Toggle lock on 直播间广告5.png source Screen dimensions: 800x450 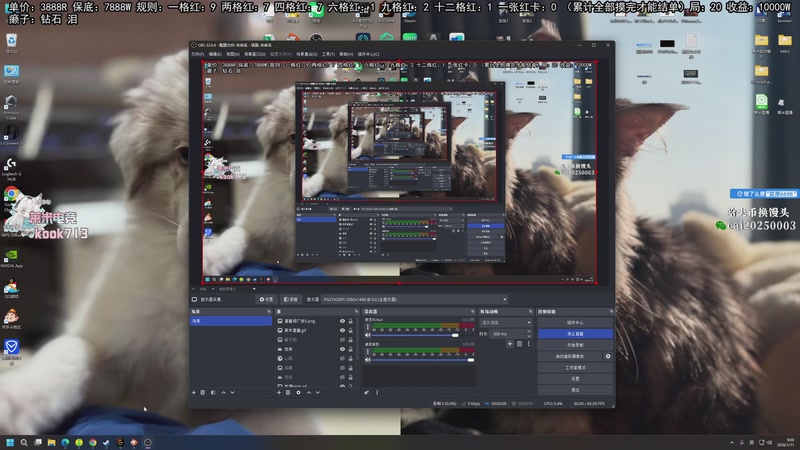click(x=351, y=321)
